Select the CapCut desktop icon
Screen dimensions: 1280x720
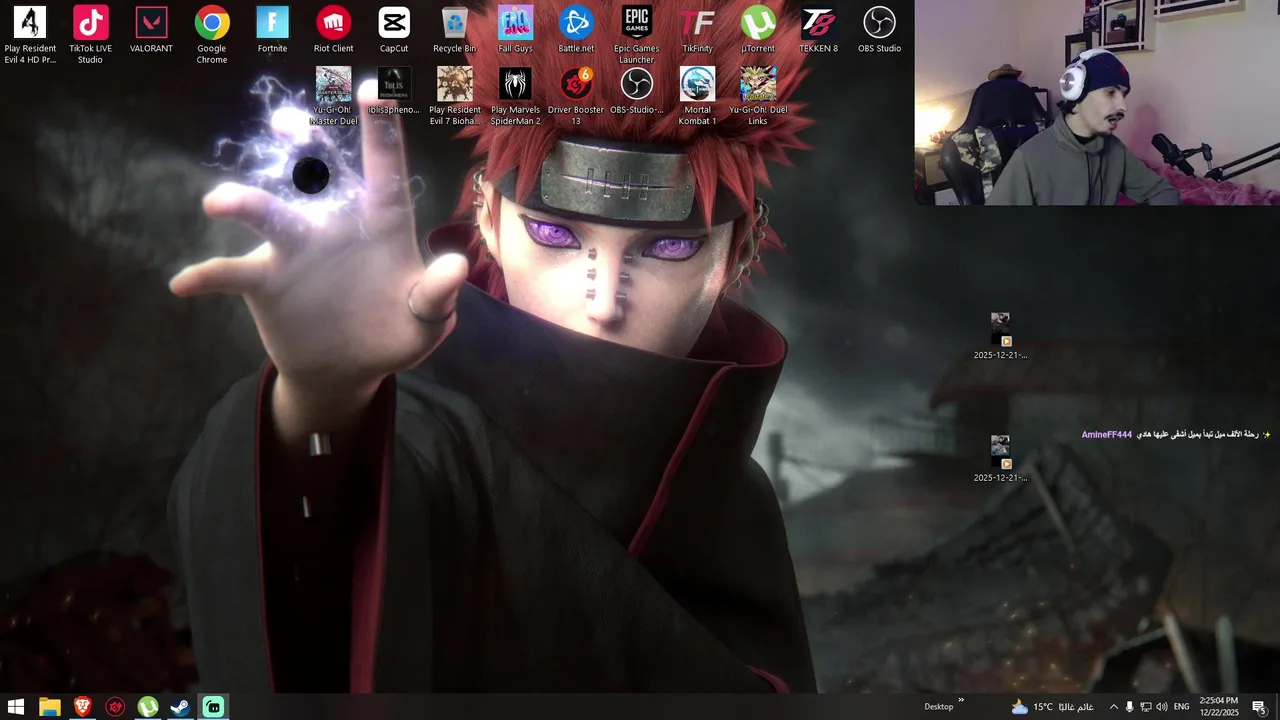(x=394, y=30)
